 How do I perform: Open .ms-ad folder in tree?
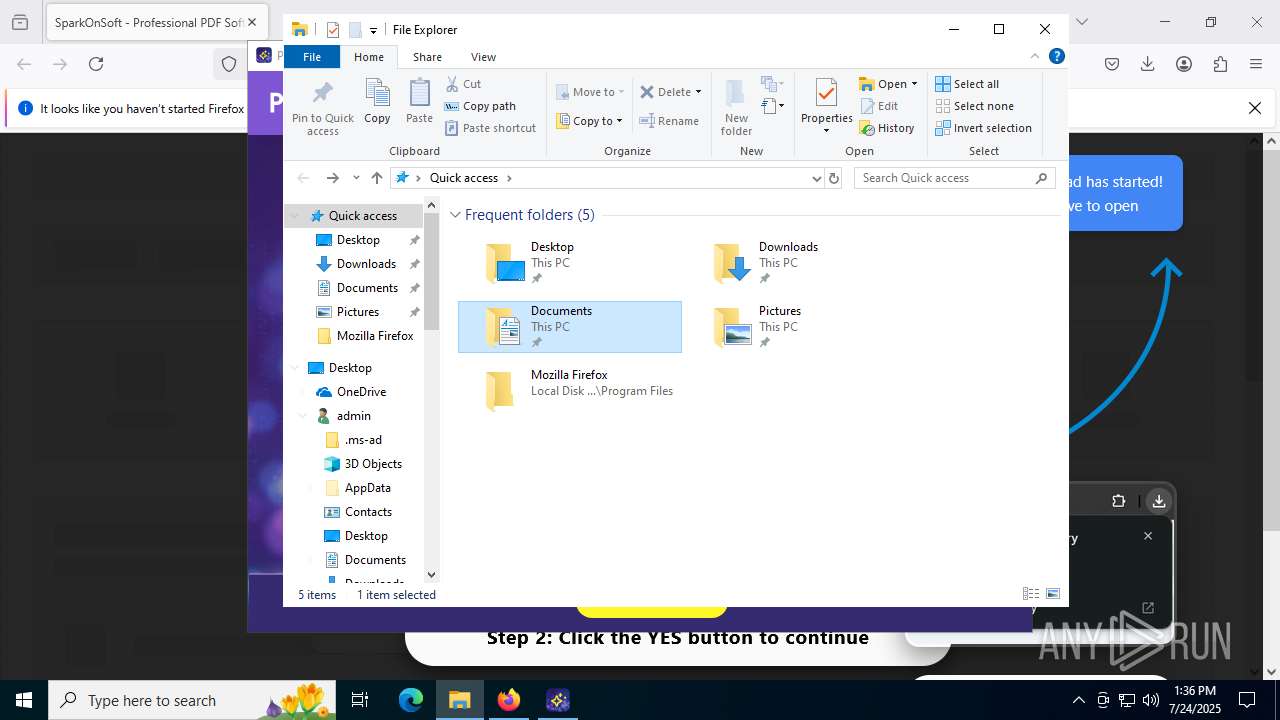click(363, 440)
